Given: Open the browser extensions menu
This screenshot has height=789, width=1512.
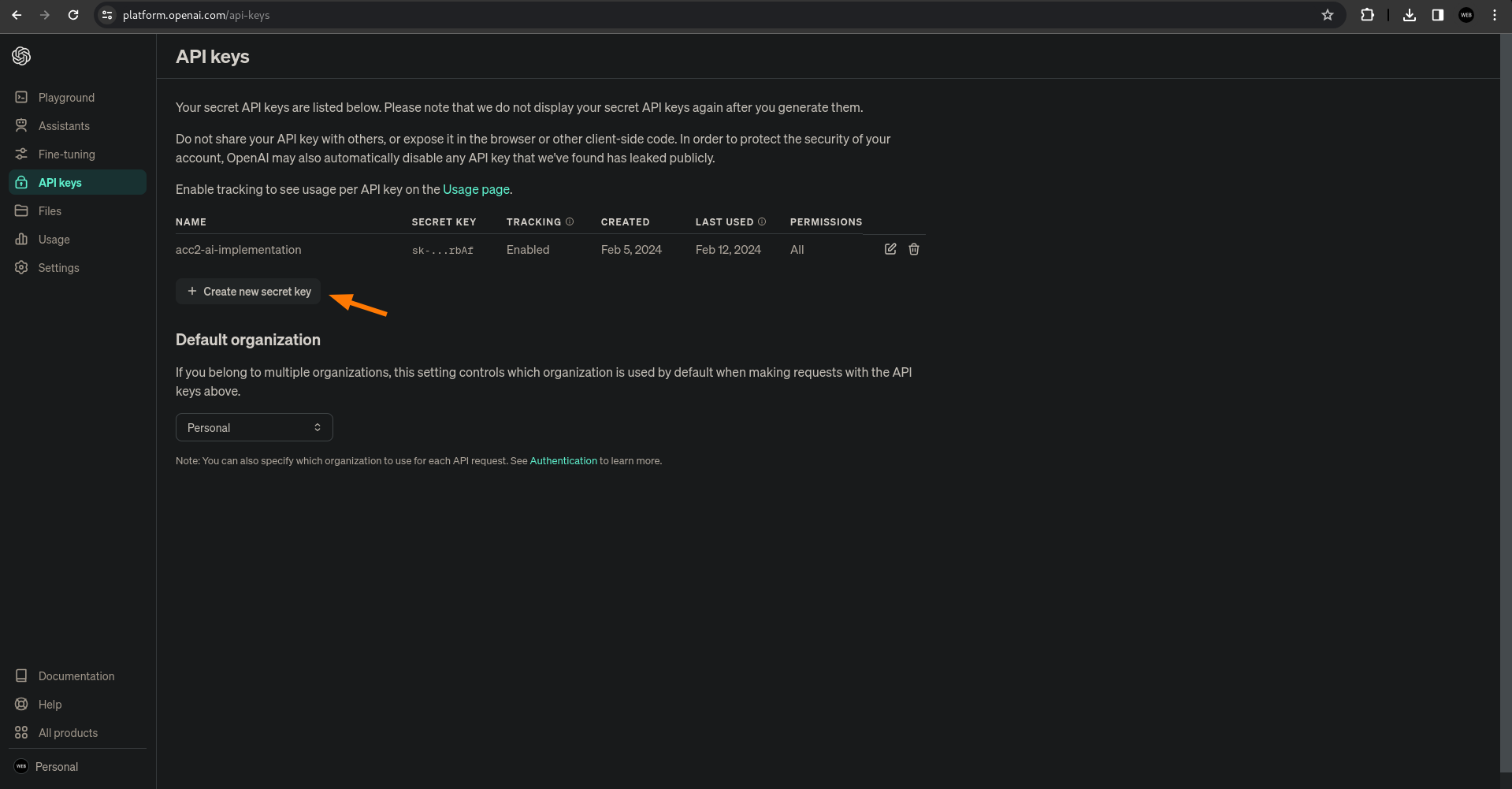Looking at the screenshot, I should tap(1368, 15).
